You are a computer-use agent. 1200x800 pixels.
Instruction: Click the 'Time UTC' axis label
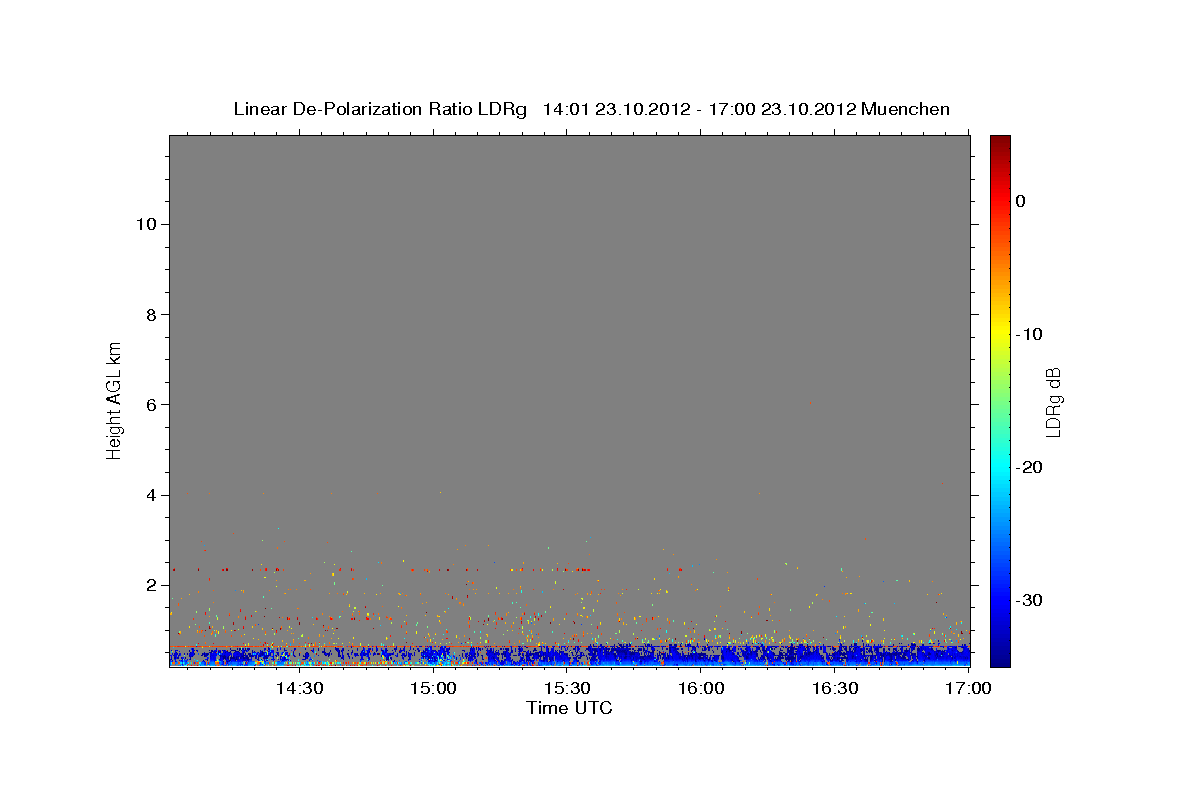coord(569,708)
